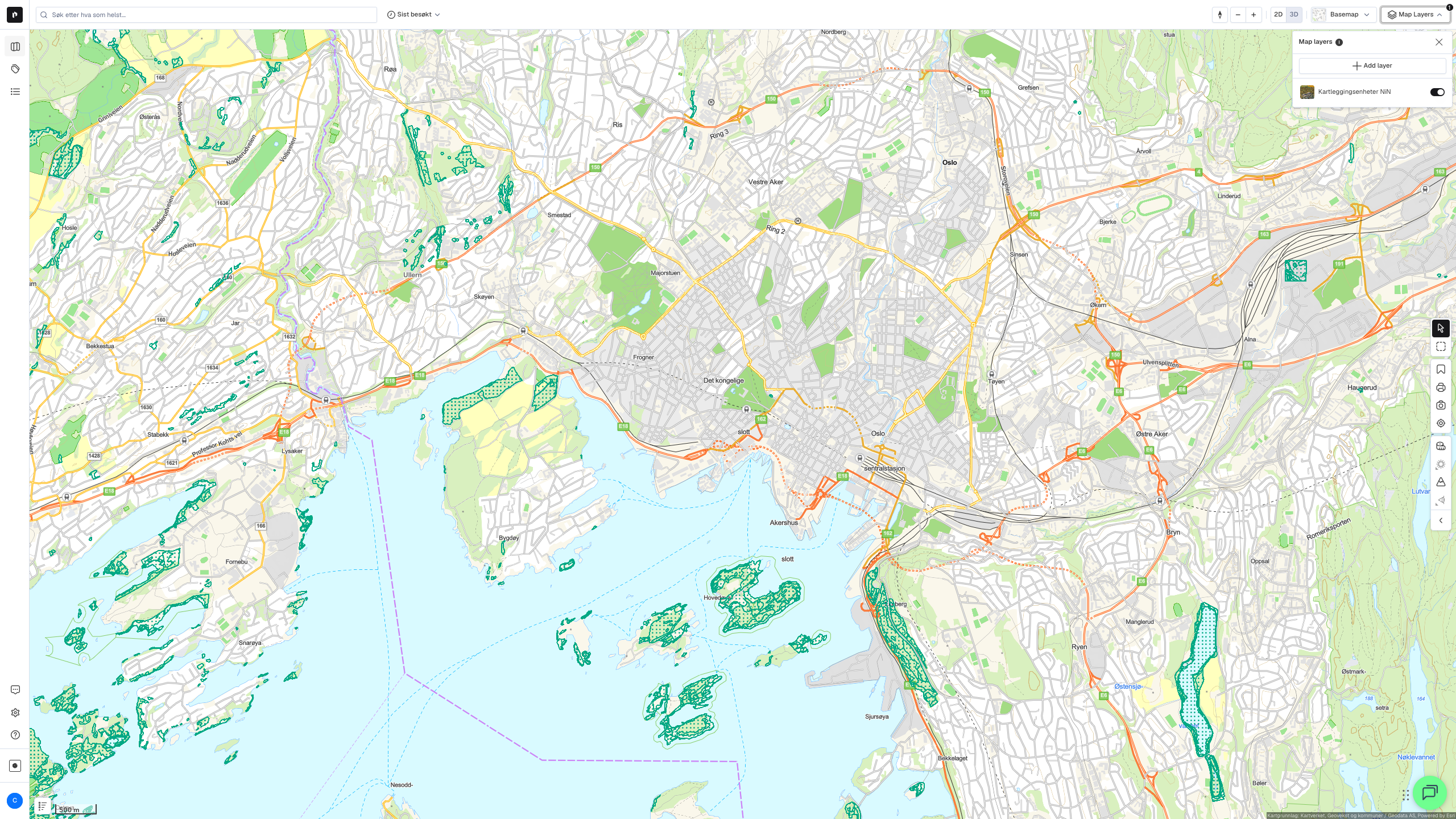Click the Snarøya label on map

[250, 643]
